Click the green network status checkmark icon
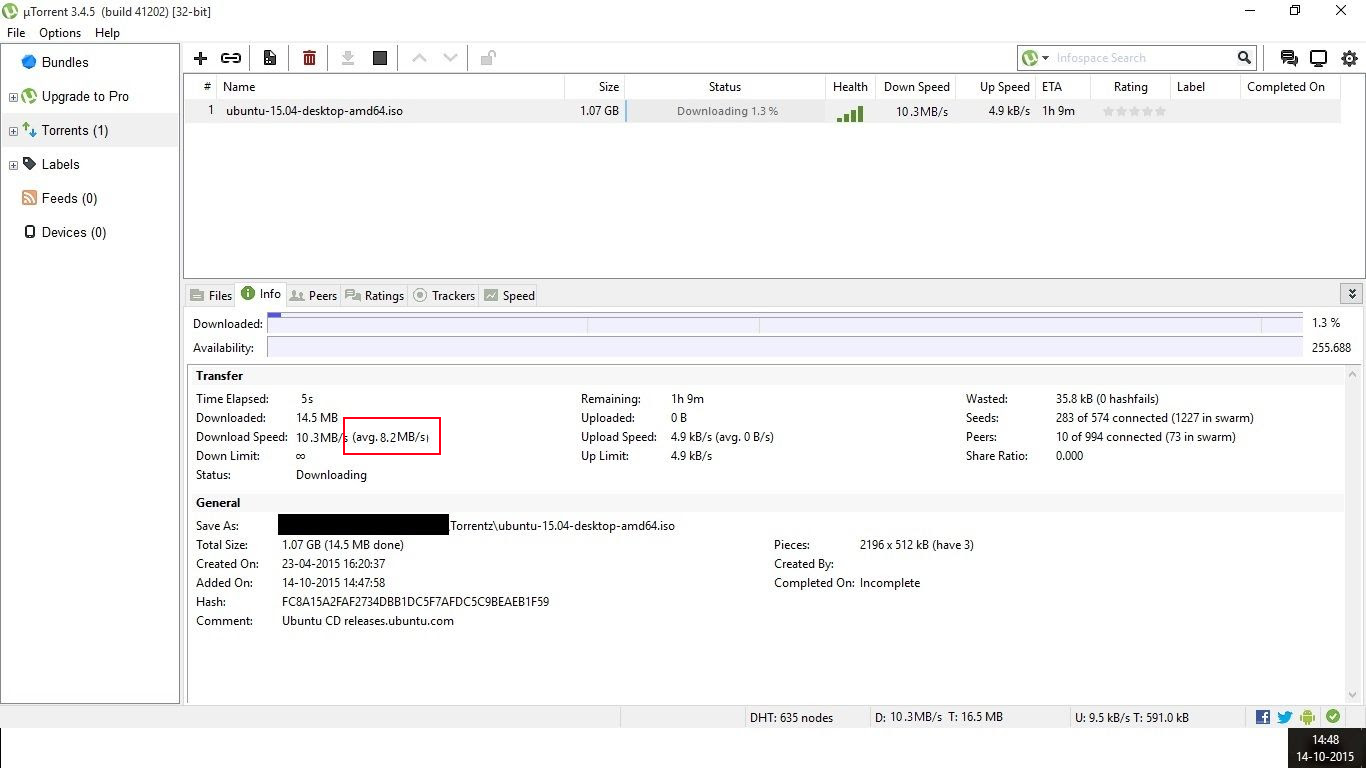This screenshot has height=768, width=1366. [x=1333, y=717]
